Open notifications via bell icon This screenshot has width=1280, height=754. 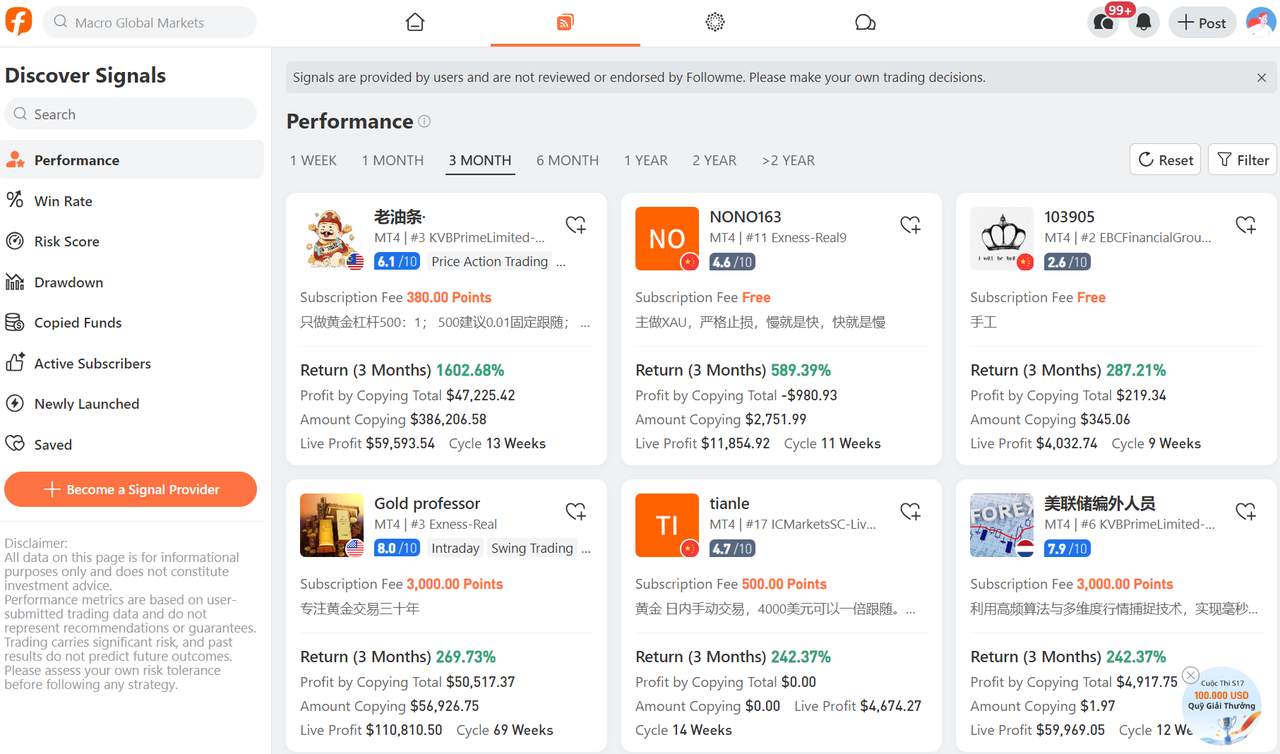[1143, 21]
